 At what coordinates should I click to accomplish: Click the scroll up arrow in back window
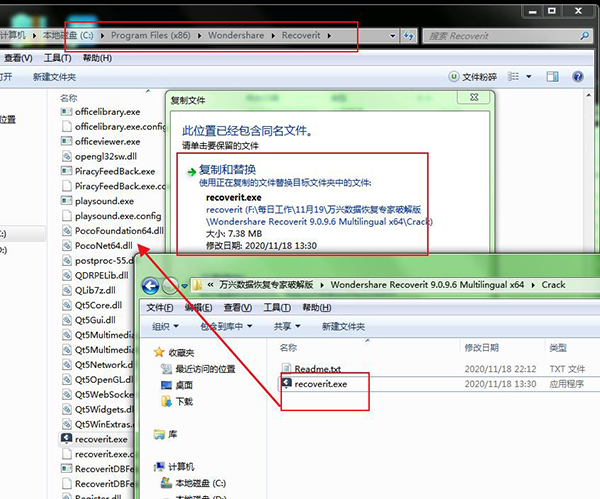pyautogui.click(x=589, y=95)
